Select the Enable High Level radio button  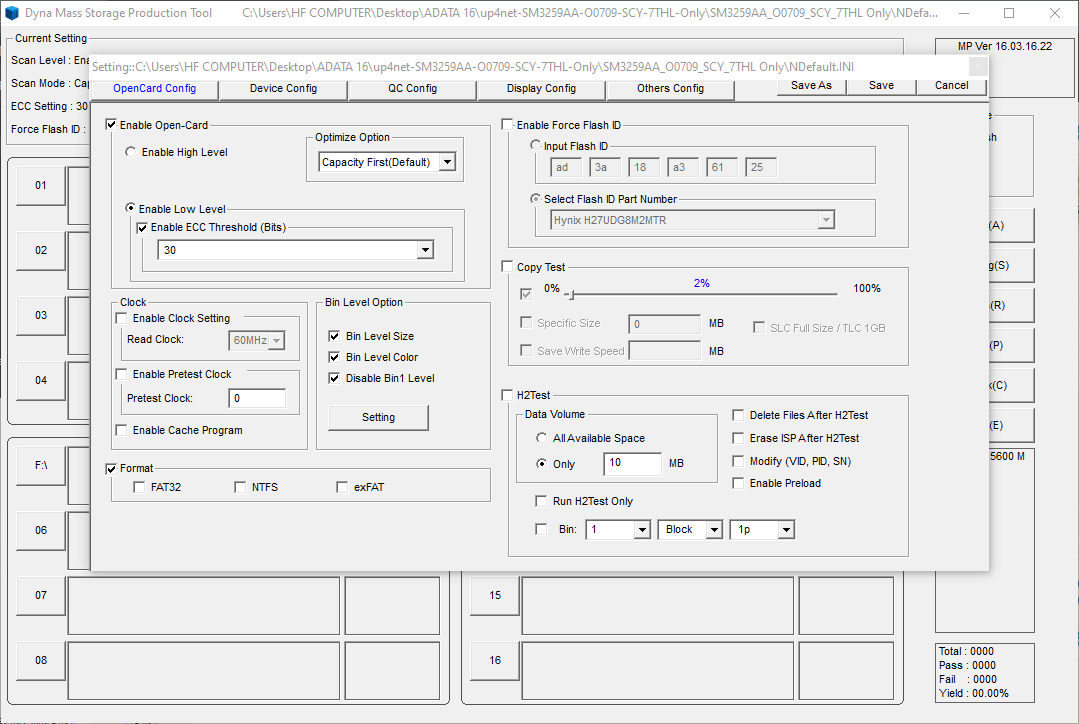pyautogui.click(x=130, y=152)
